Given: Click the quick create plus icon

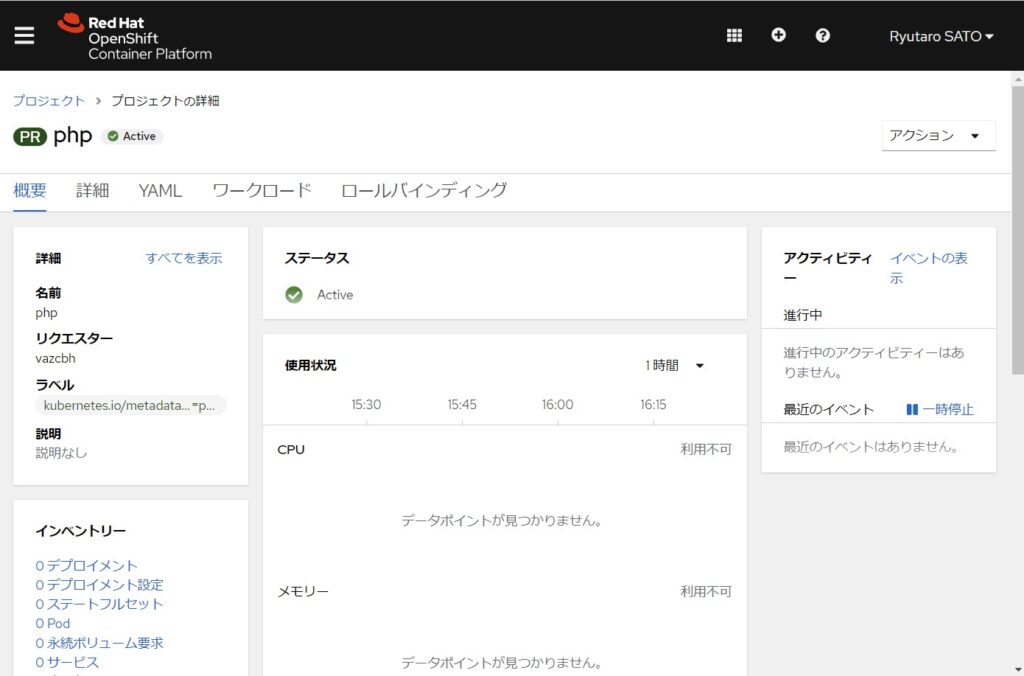Looking at the screenshot, I should point(778,35).
